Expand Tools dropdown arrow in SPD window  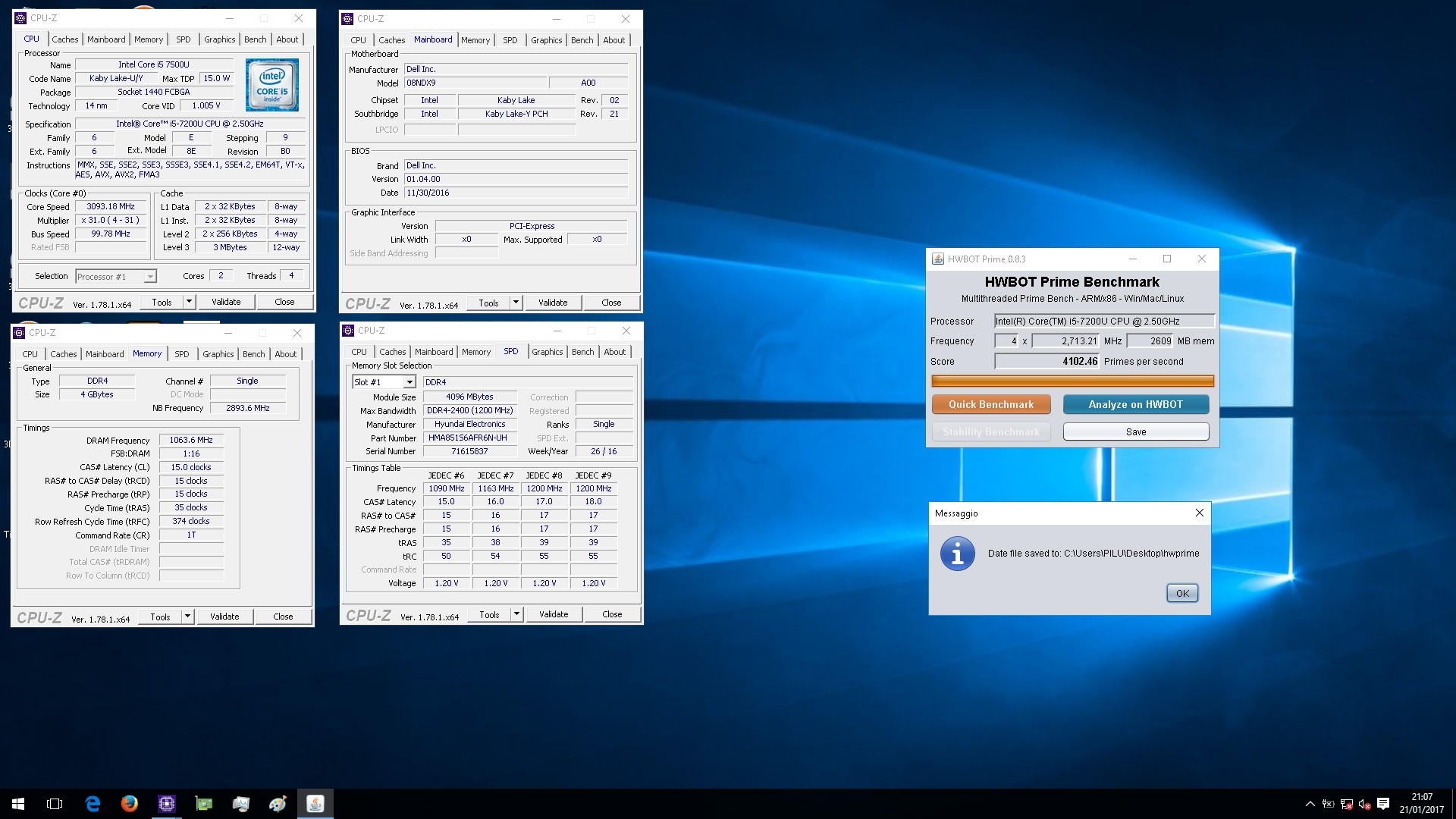[x=517, y=614]
